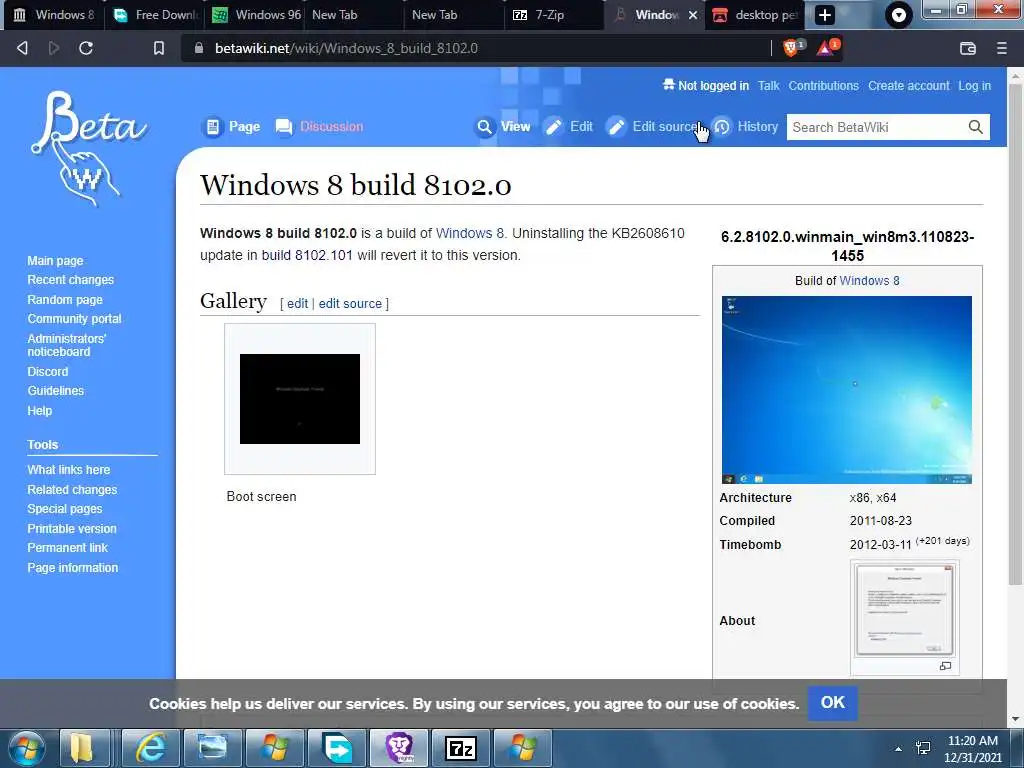The width and height of the screenshot is (1024, 768).
Task: Accept cookies with OK button
Action: (833, 703)
